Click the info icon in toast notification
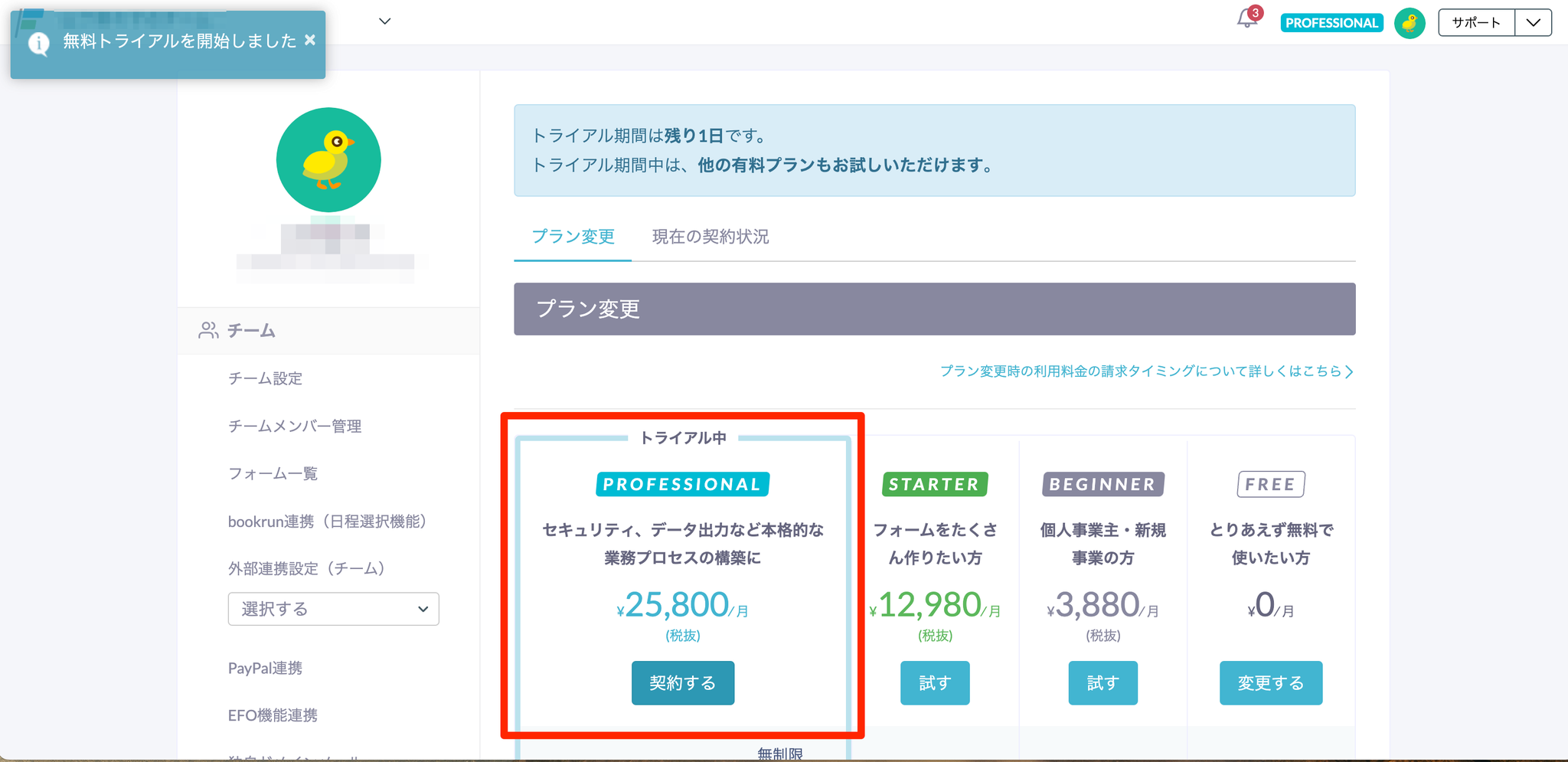Viewport: 1568px width, 762px height. [38, 43]
